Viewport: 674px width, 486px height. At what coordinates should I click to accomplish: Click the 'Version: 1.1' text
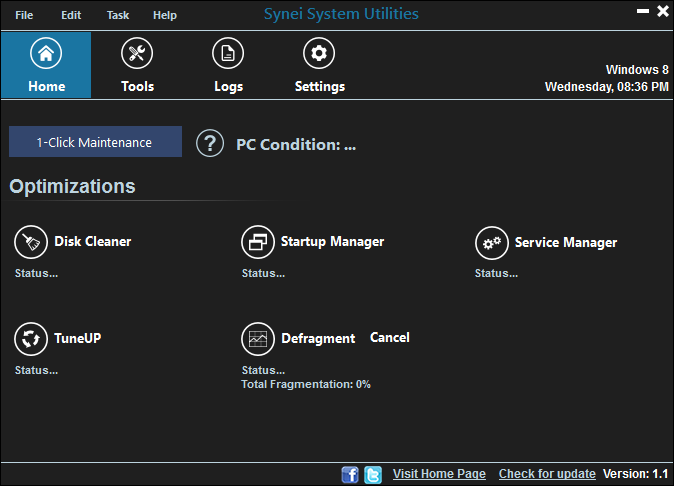tap(635, 474)
